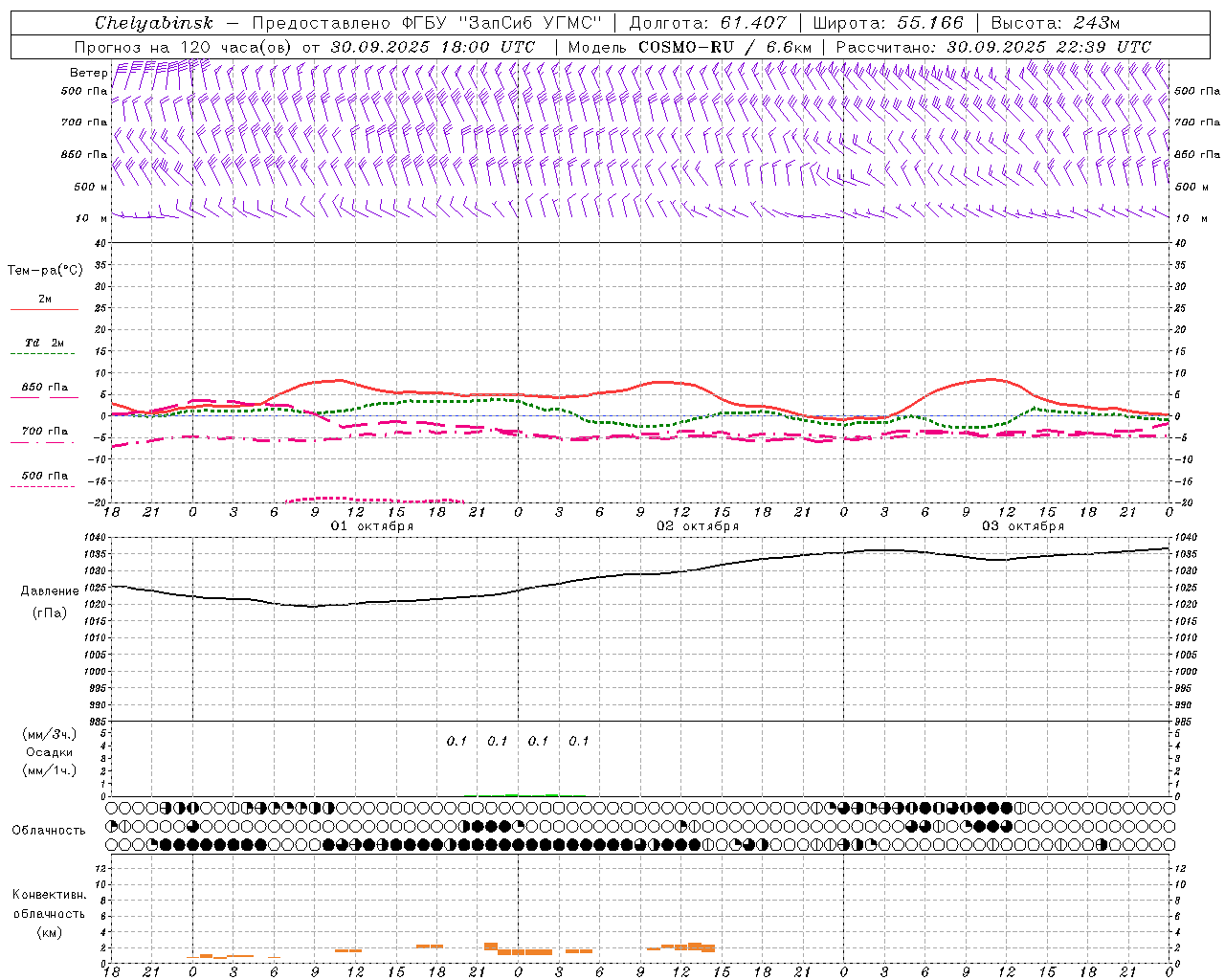Select the 'Долгота: 61.407' longitude value
The image size is (1225, 980).
707,23
